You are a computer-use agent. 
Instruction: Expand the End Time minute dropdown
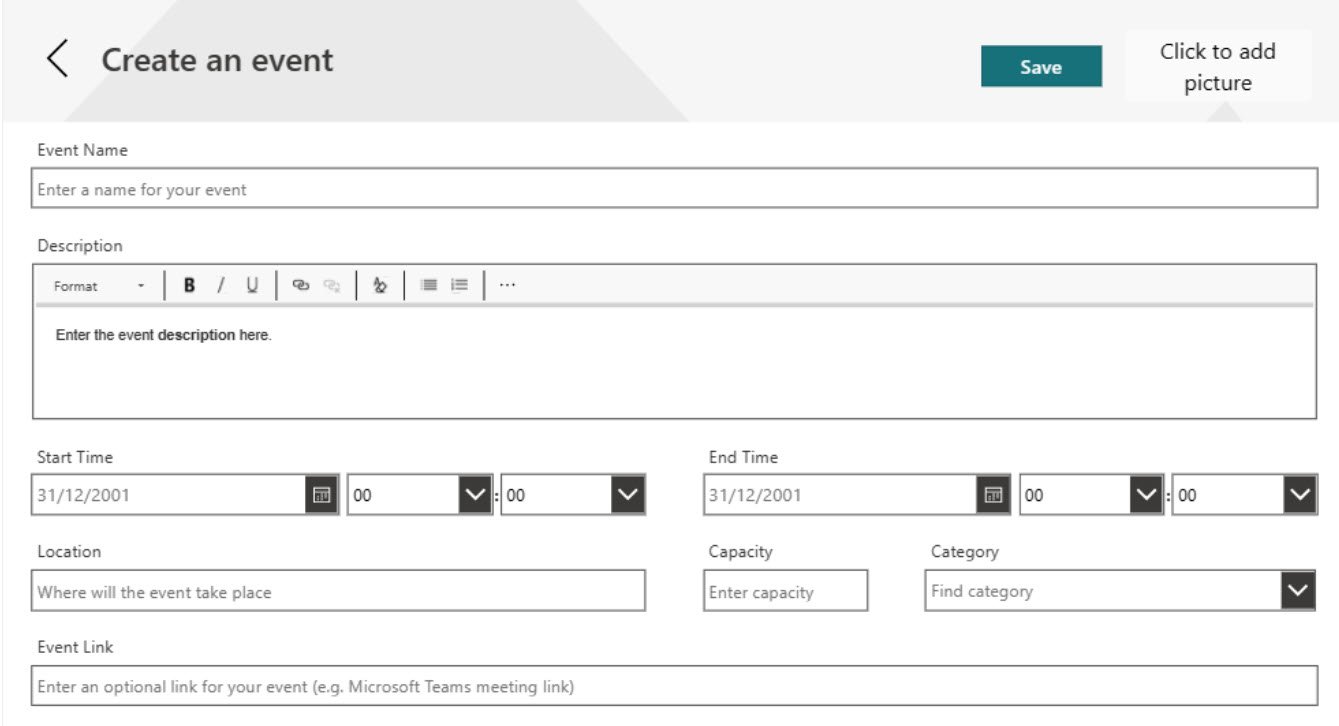[1299, 495]
